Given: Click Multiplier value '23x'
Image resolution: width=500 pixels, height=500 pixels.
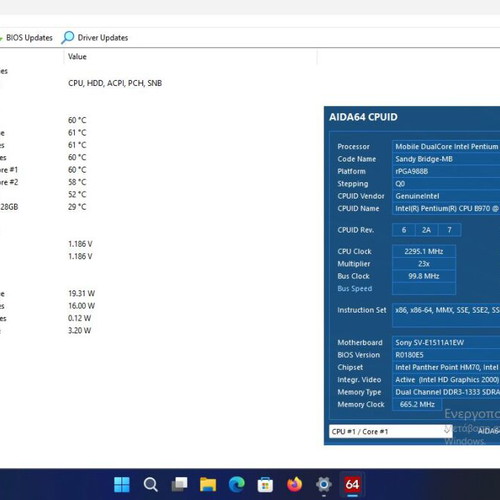Looking at the screenshot, I should pyautogui.click(x=424, y=264).
